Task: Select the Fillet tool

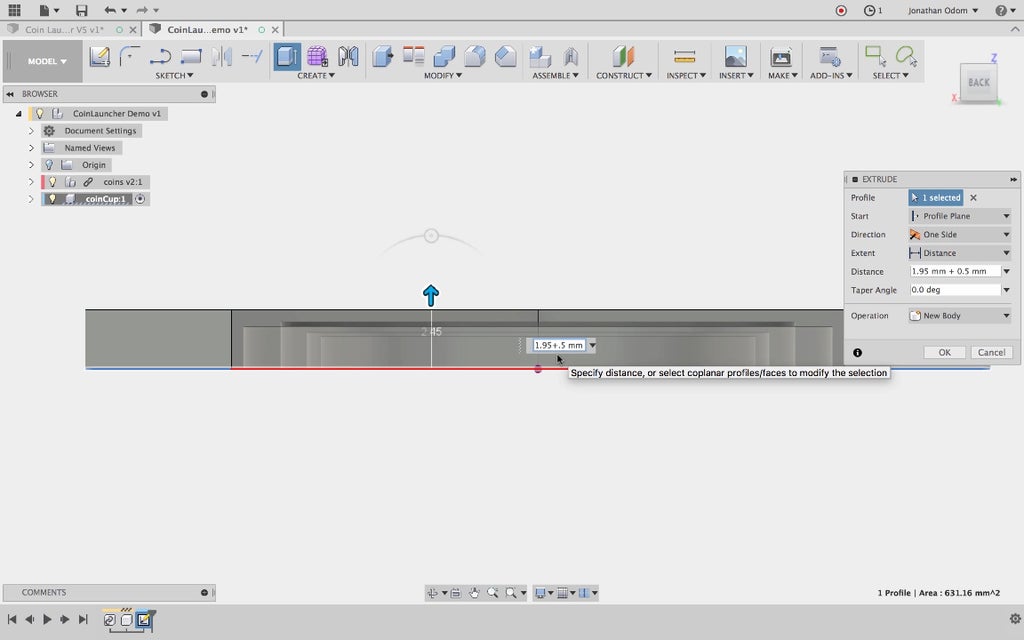Action: tap(475, 56)
